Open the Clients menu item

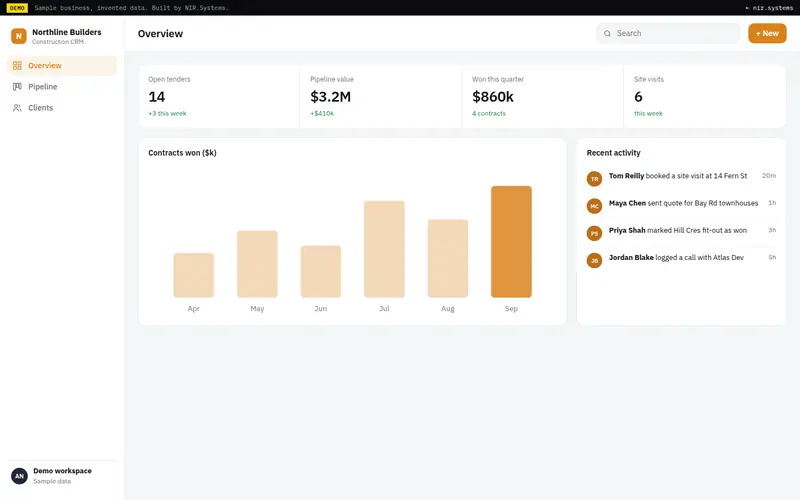click(62, 108)
